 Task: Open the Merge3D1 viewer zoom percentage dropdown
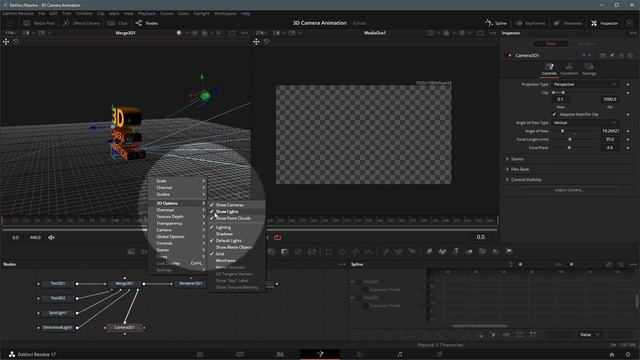11,33
